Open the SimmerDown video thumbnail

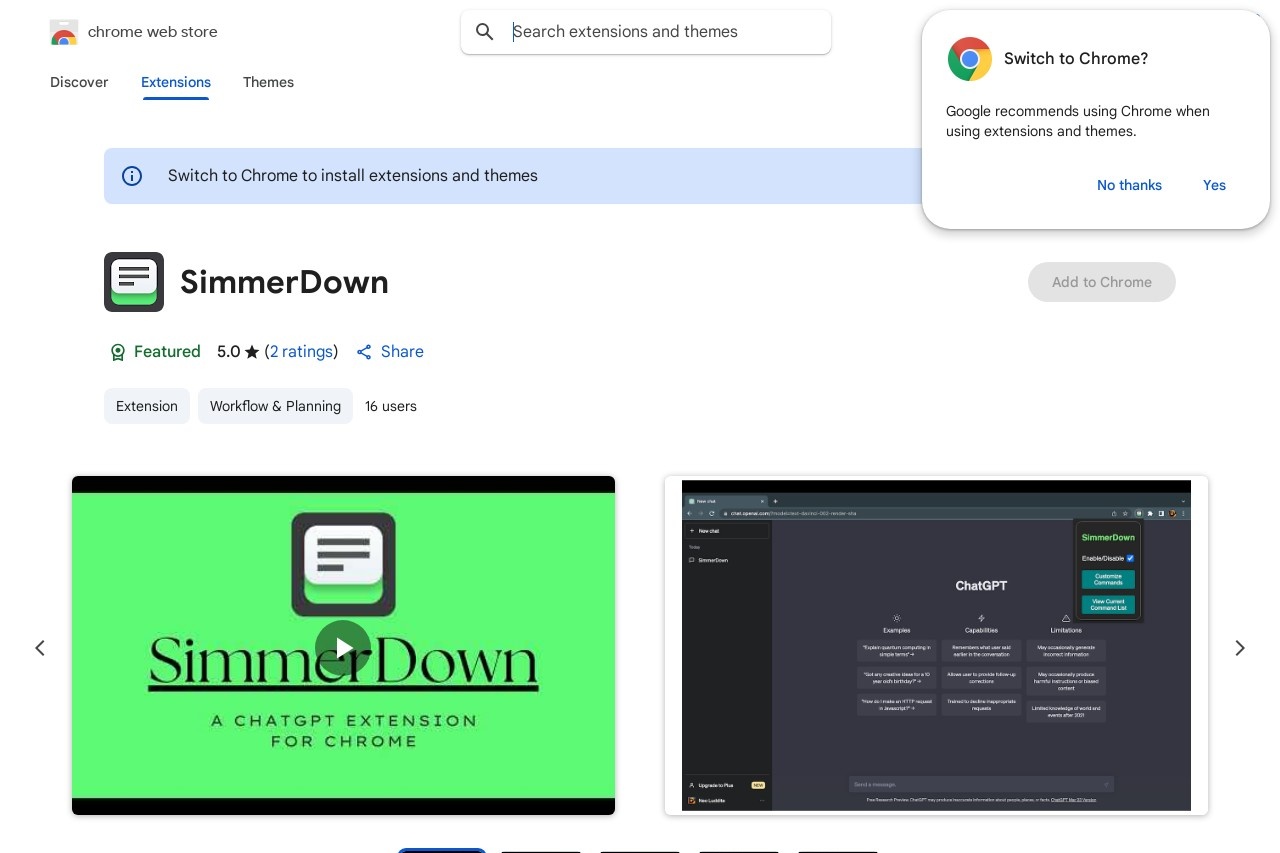tap(343, 645)
